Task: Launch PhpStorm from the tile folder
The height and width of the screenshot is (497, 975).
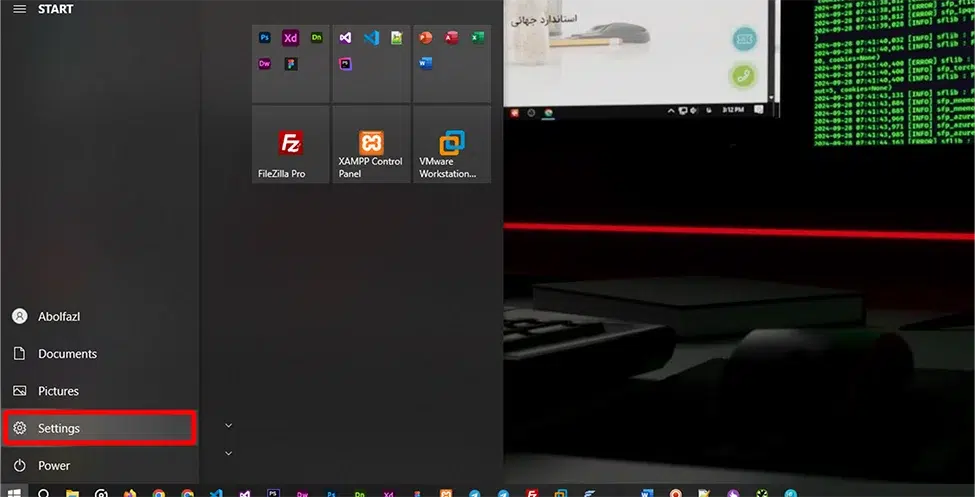Action: point(346,64)
